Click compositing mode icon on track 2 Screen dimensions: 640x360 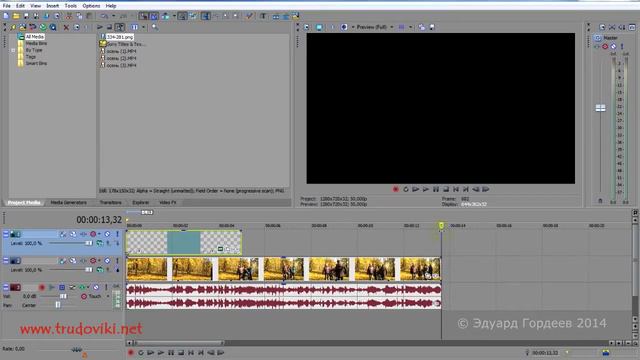[x=100, y=270]
